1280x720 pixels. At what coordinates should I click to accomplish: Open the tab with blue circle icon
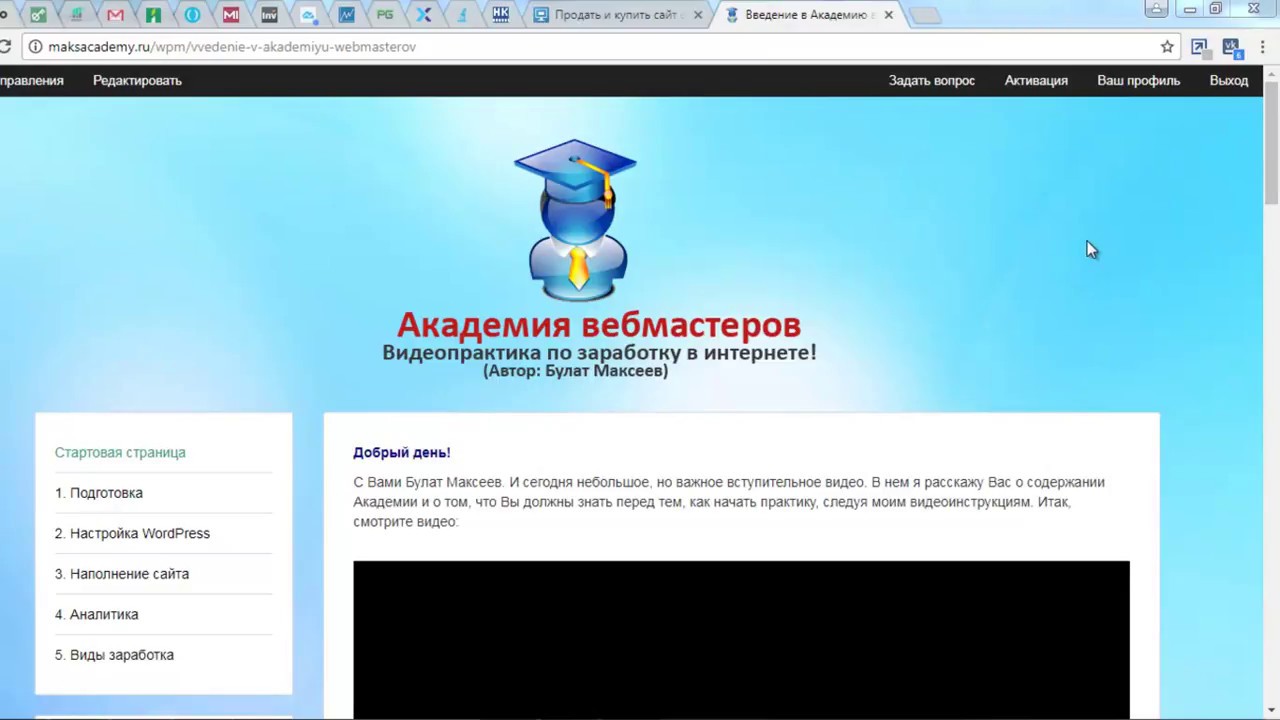click(x=192, y=15)
